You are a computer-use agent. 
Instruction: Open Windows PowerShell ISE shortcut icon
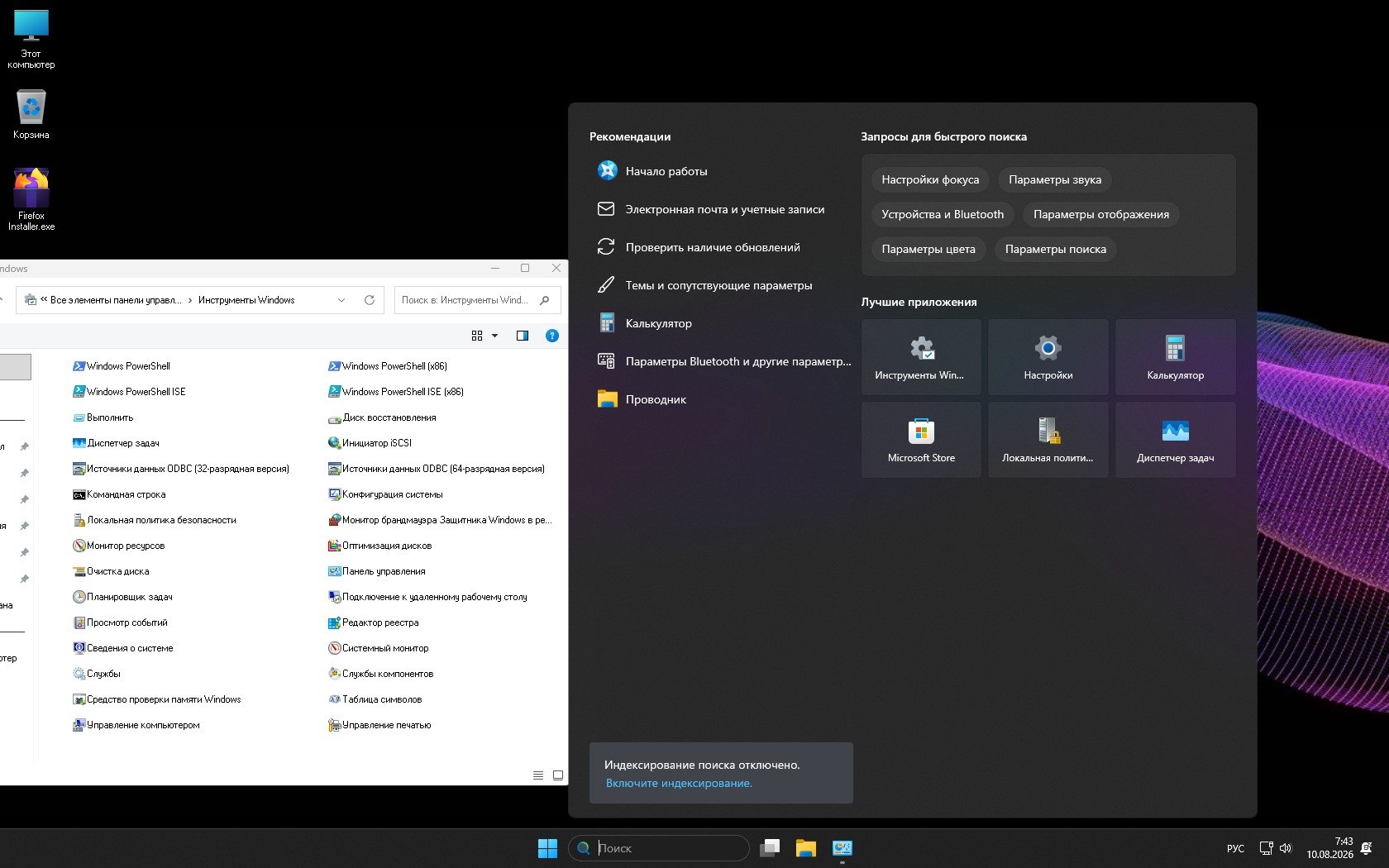(x=79, y=392)
